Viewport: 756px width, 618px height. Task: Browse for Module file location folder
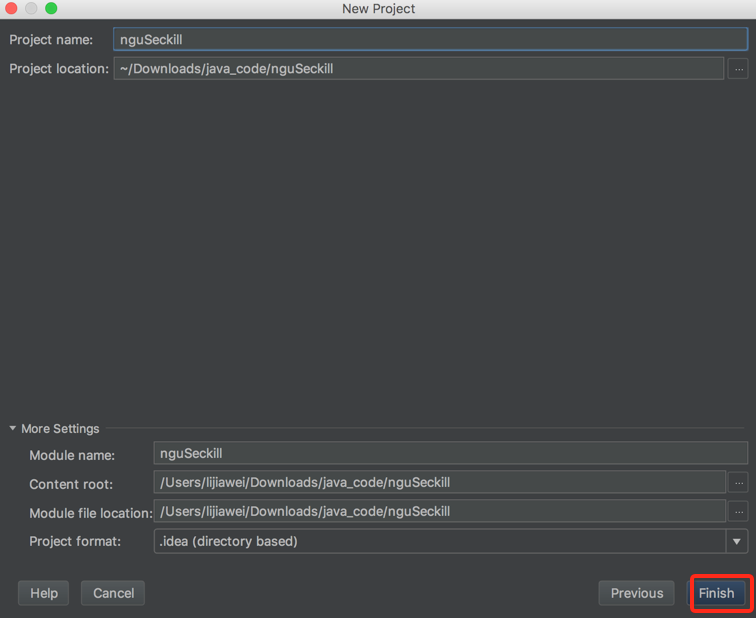[738, 511]
